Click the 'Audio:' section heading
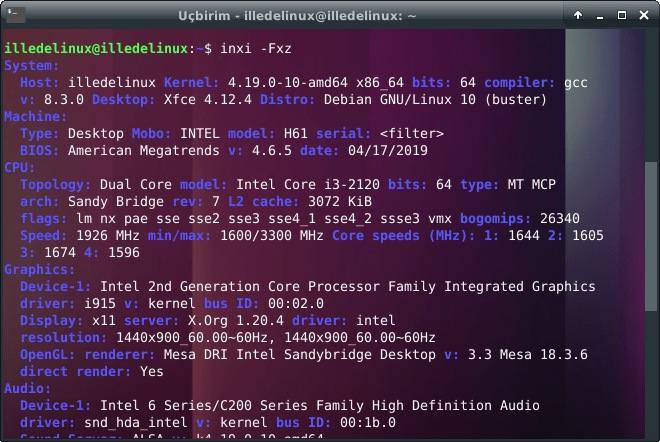Screen dimensions: 660x442 tap(27, 389)
